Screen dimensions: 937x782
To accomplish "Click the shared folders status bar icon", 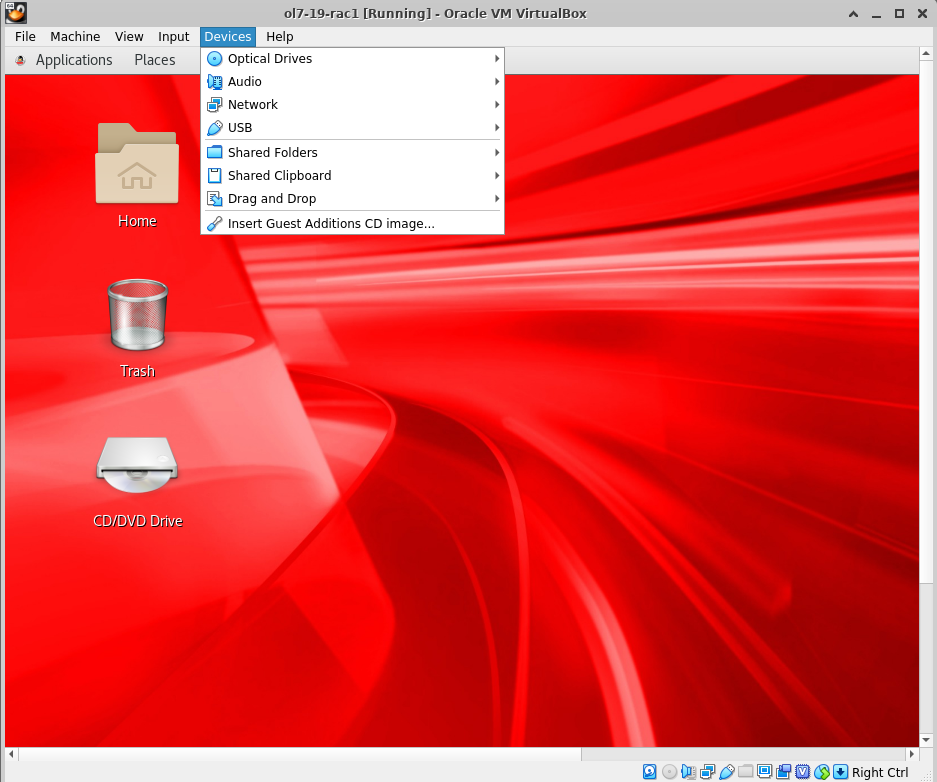I will click(745, 771).
